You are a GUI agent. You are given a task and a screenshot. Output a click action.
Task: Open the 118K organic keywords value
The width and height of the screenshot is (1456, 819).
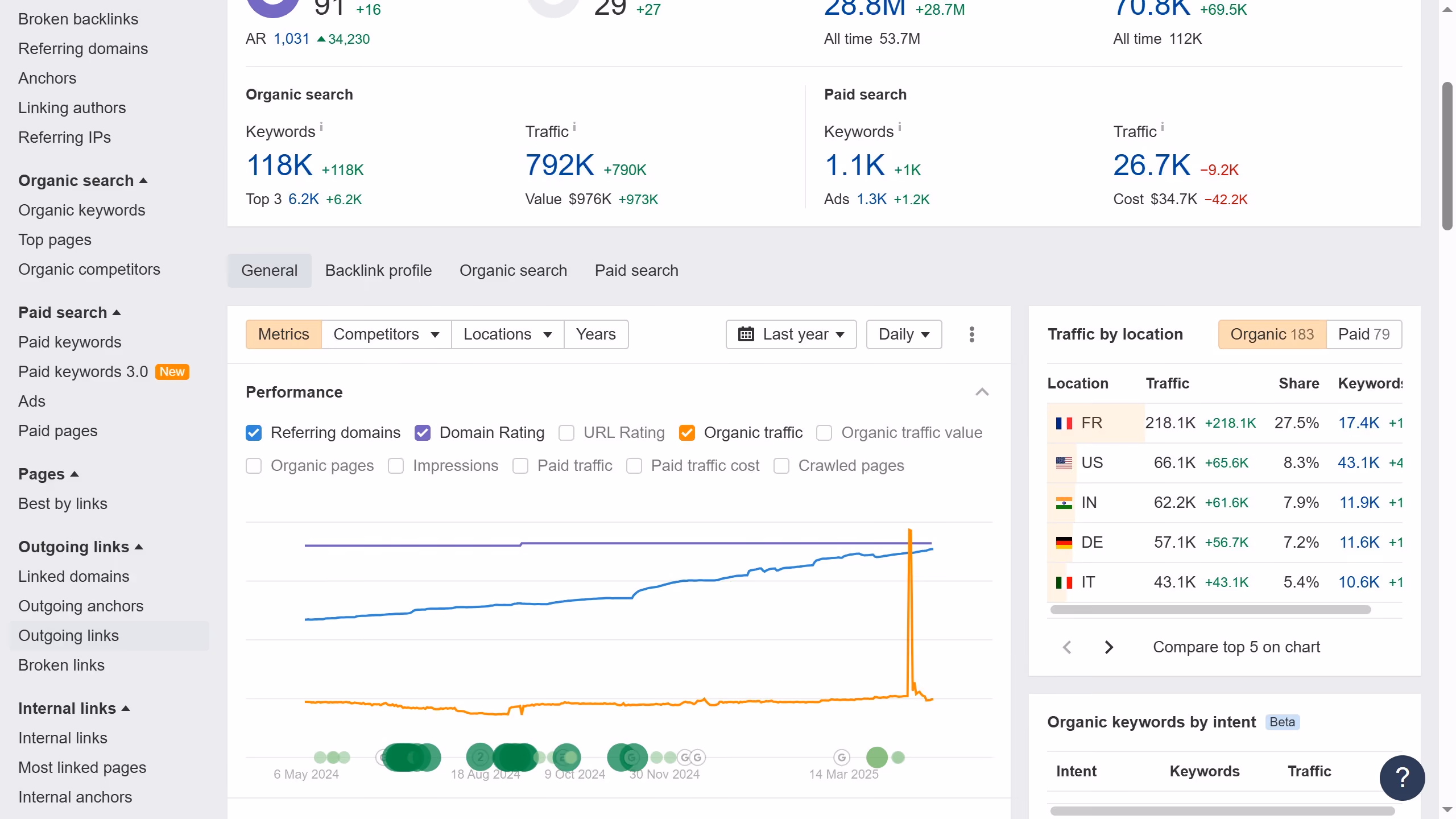279,166
